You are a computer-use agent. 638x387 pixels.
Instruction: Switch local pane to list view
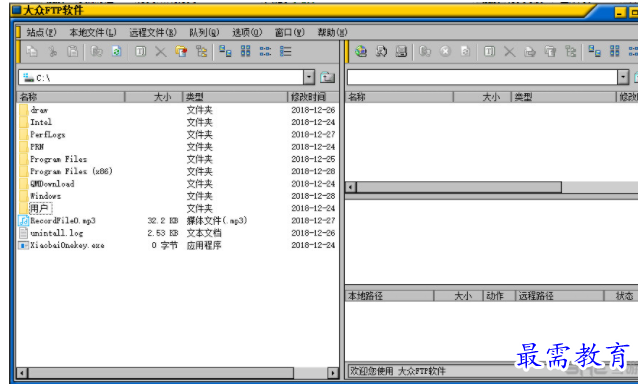tap(266, 52)
